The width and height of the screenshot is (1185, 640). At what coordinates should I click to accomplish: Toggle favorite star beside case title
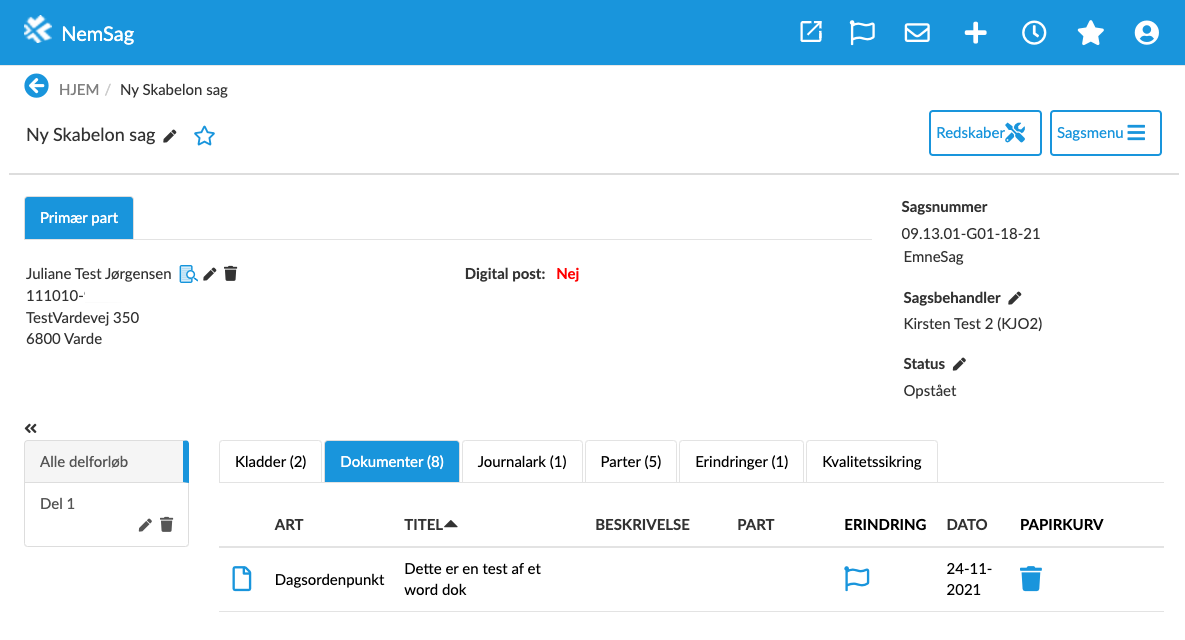(x=204, y=136)
